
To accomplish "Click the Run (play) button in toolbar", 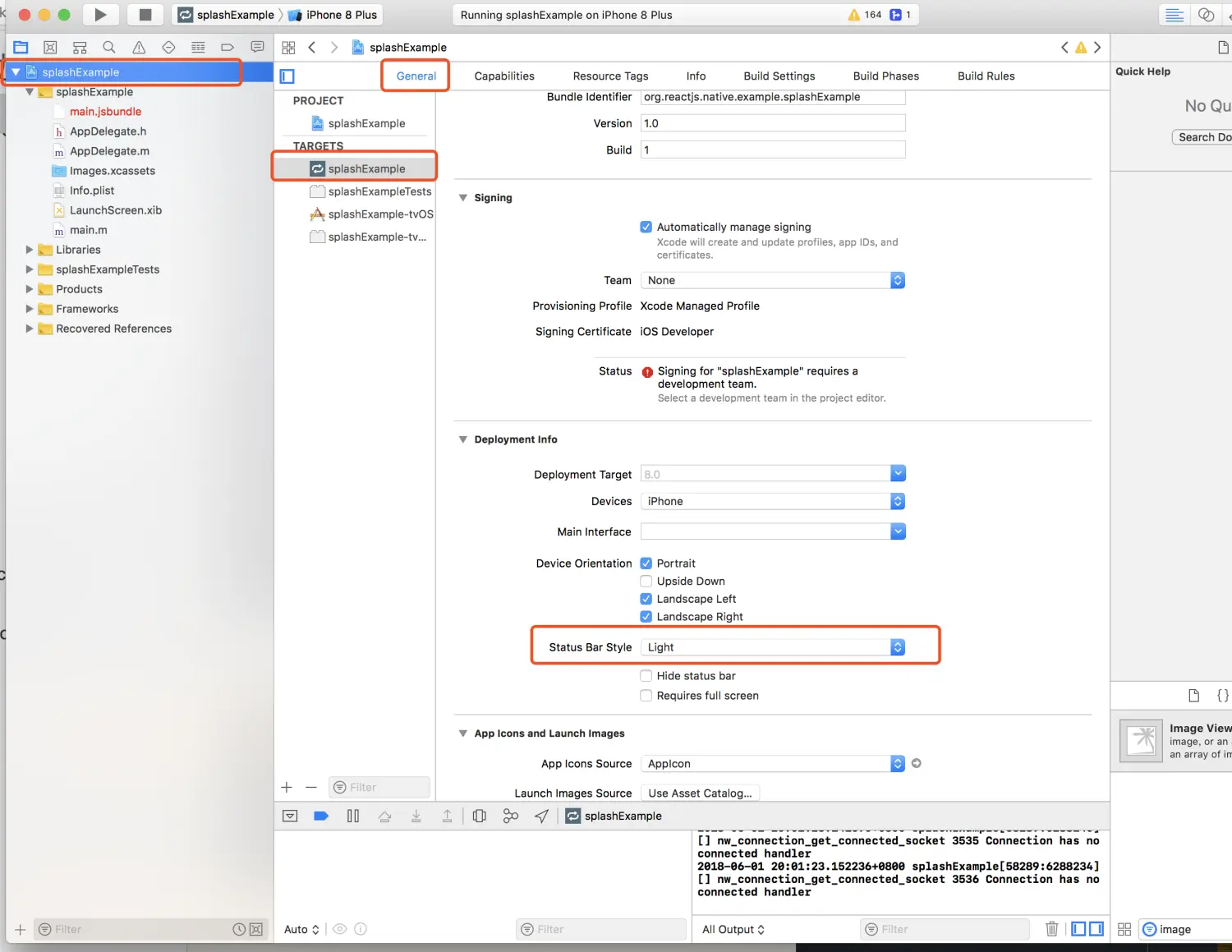I will click(99, 15).
